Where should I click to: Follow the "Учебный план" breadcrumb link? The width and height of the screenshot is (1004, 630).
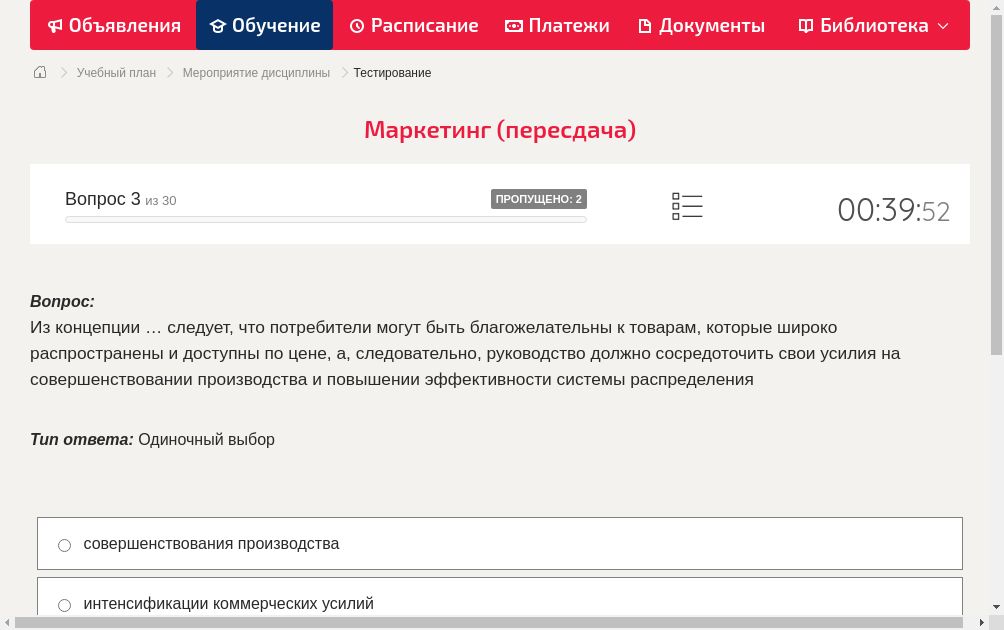pyautogui.click(x=117, y=72)
